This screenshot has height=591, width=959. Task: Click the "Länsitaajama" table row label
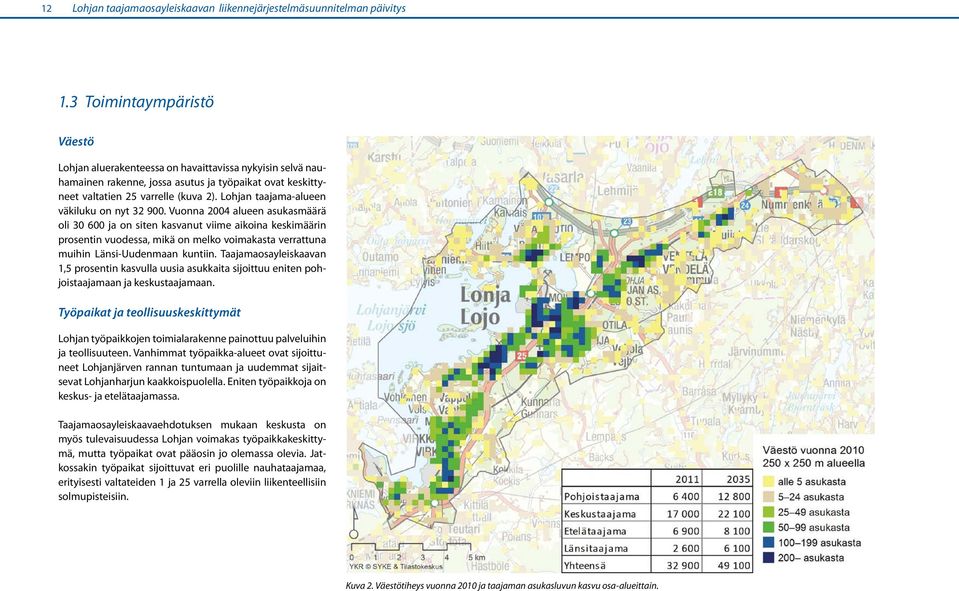tap(596, 548)
